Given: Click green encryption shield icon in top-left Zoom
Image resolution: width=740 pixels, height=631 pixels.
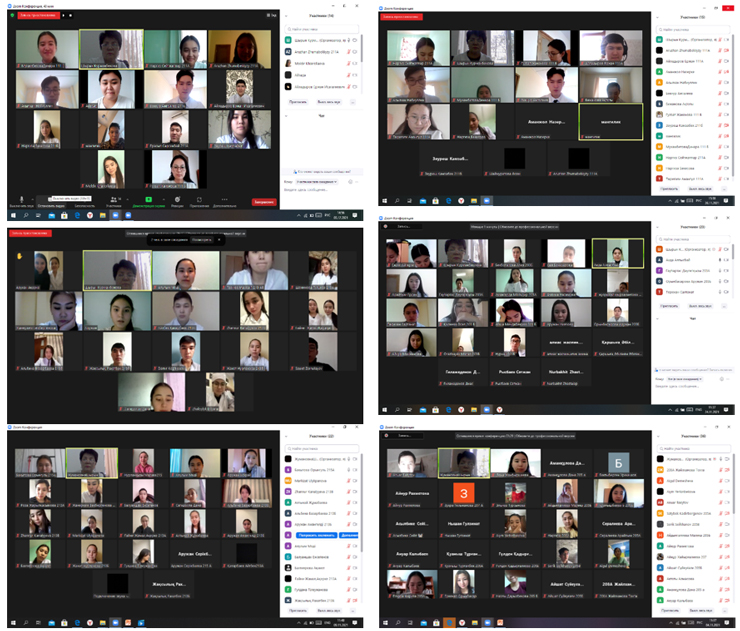Looking at the screenshot, I should click(12, 15).
